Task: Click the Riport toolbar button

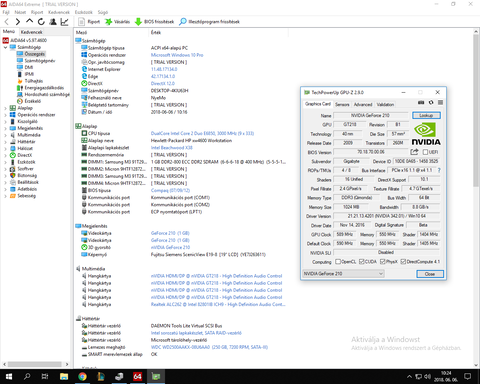Action: pyautogui.click(x=89, y=22)
